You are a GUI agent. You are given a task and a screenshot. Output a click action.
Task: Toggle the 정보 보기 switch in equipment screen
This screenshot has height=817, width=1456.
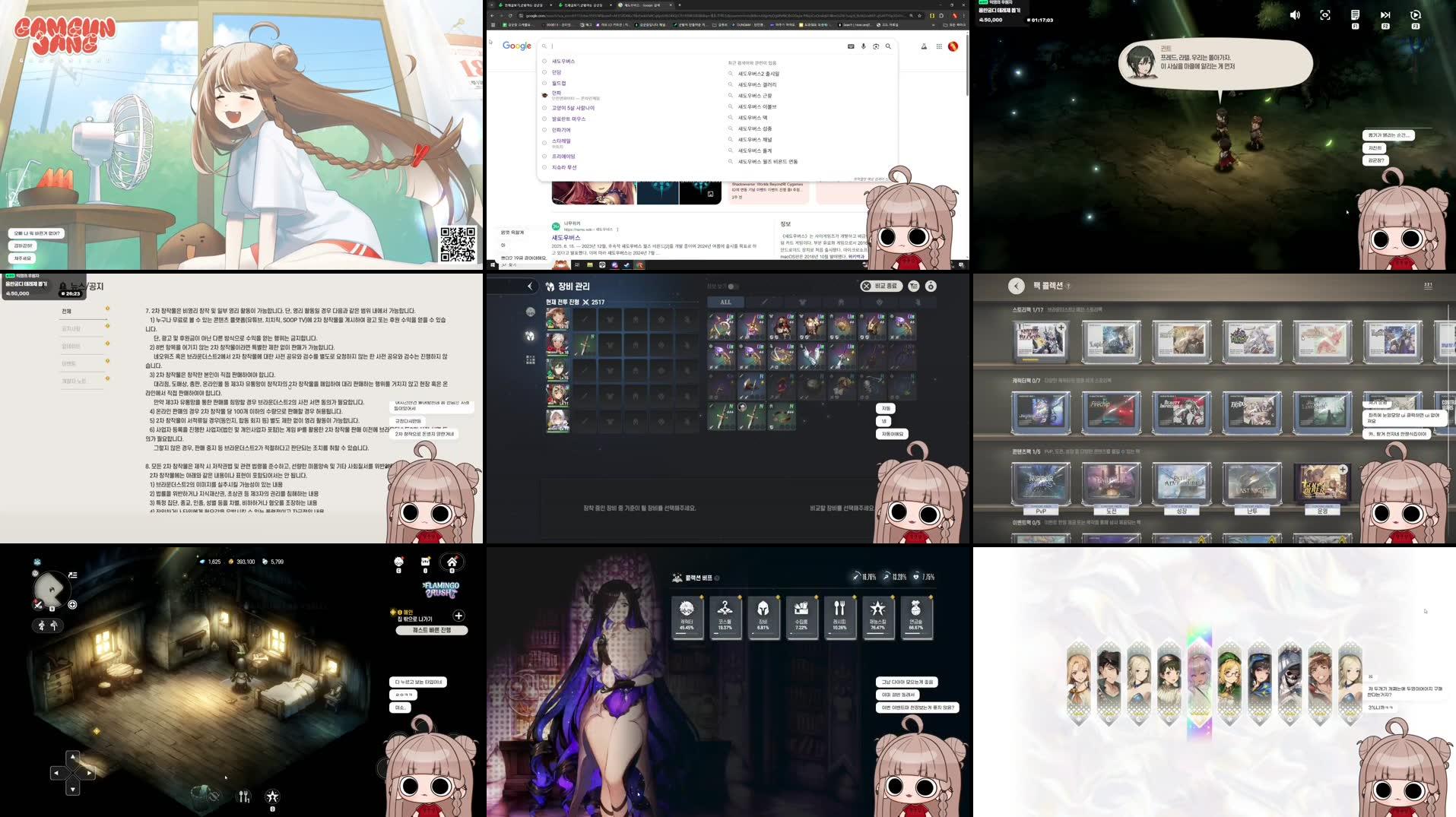click(733, 287)
